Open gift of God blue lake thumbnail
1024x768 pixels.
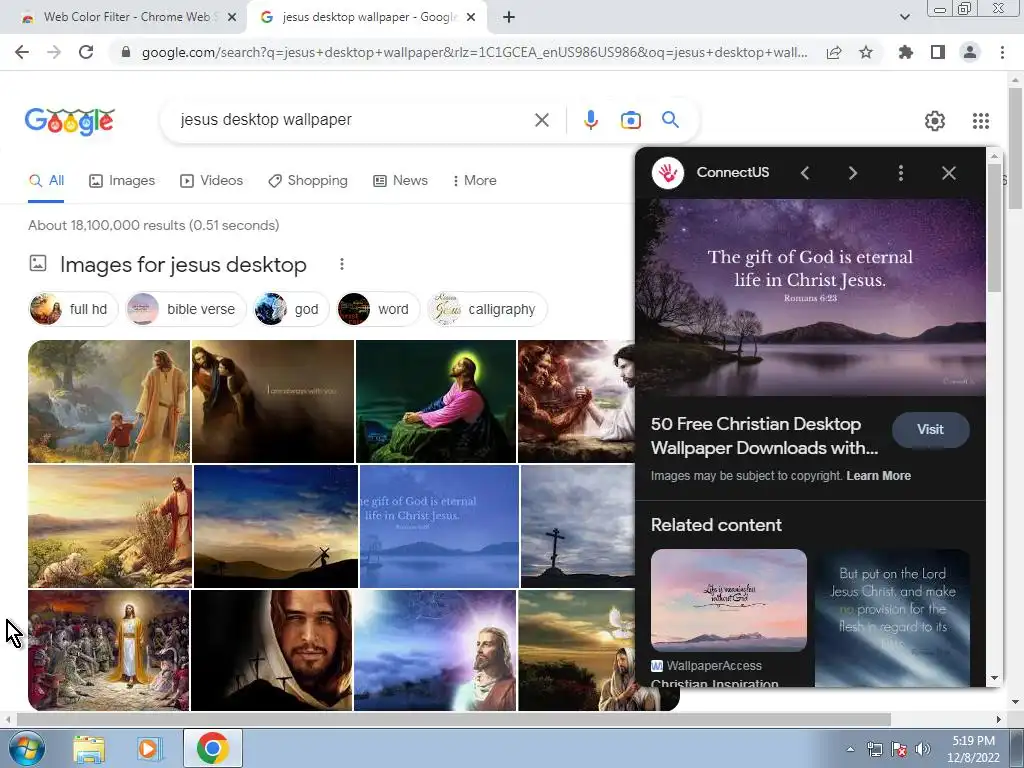(439, 526)
